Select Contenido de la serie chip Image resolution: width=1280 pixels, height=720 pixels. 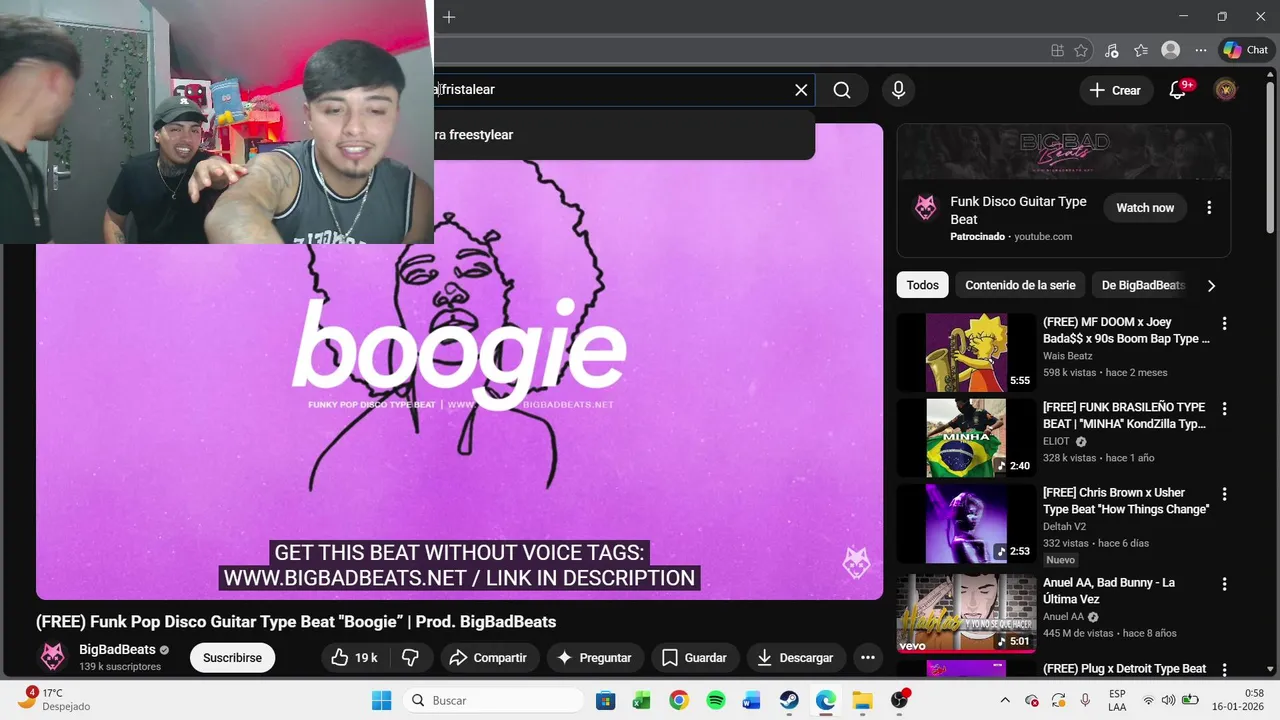pos(1020,285)
